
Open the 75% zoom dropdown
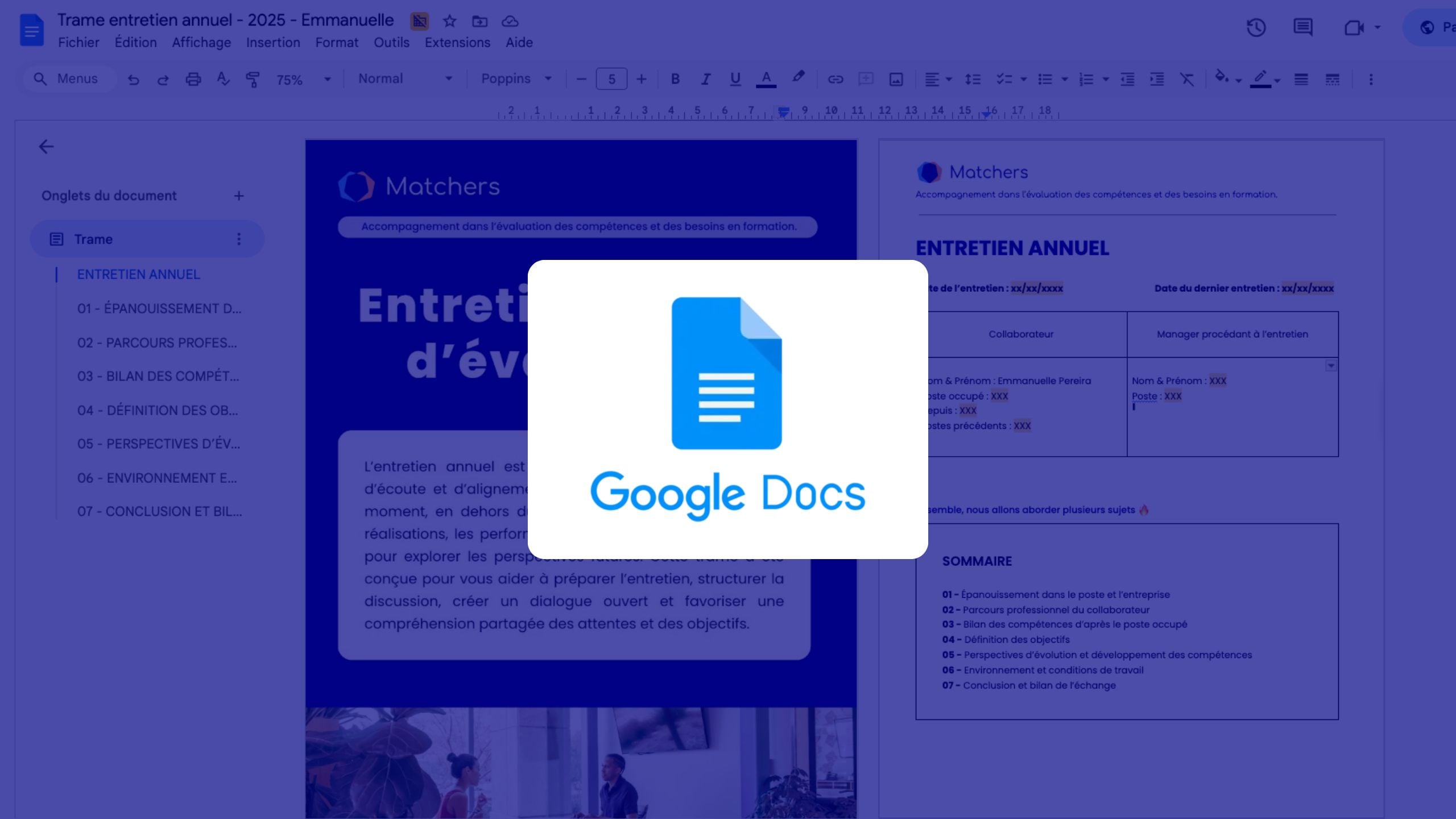[x=303, y=80]
